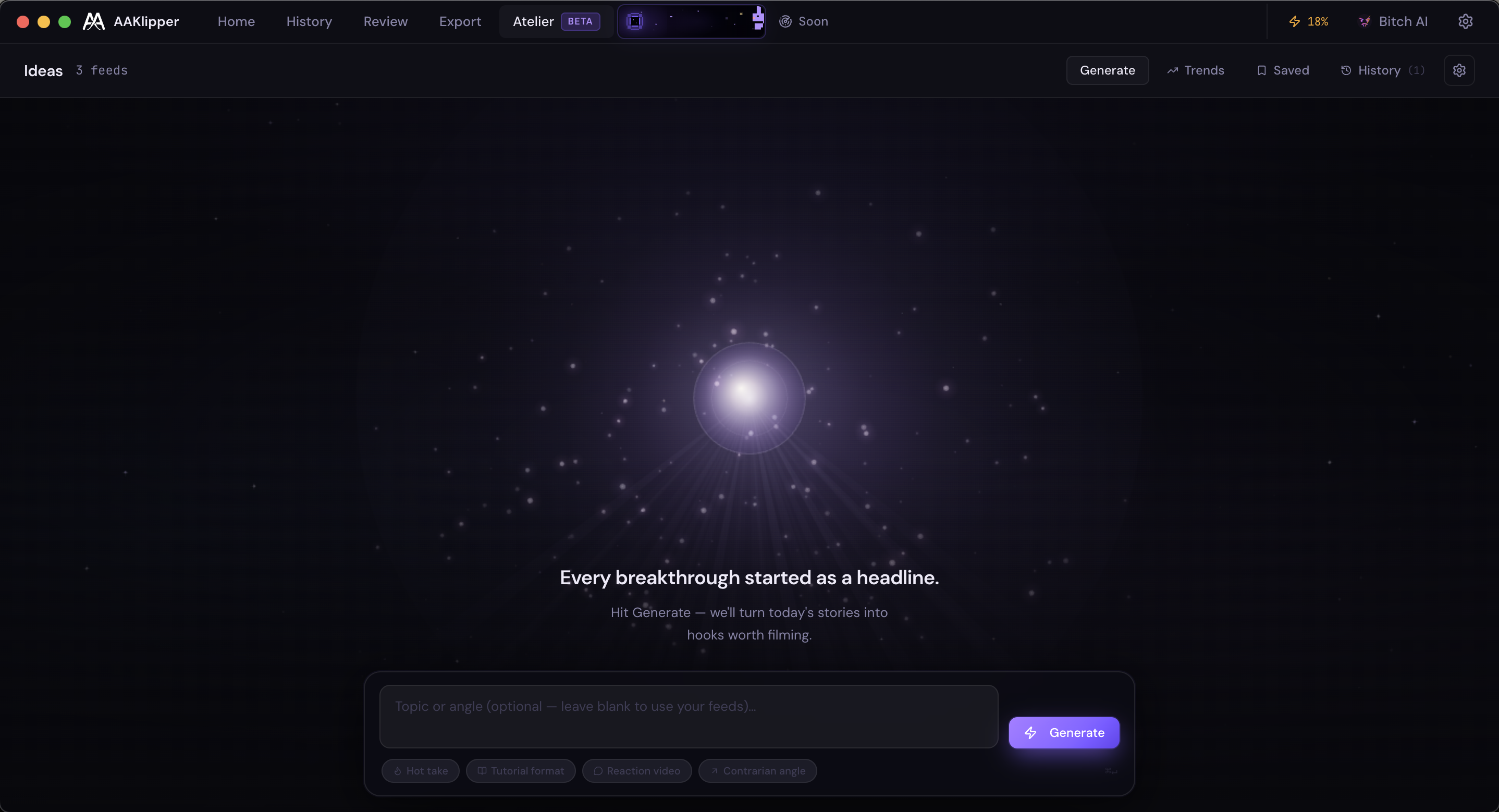
Task: Select the Hot take chip
Action: click(420, 771)
